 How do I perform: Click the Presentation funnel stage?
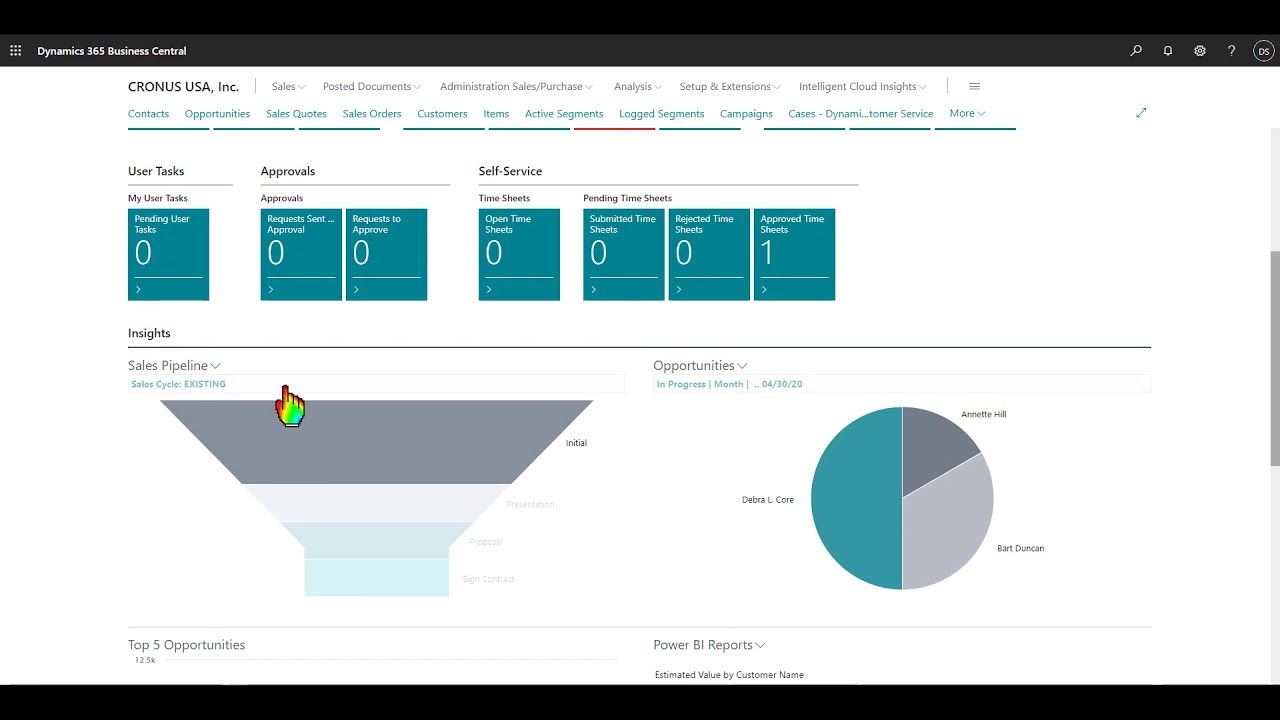[376, 503]
